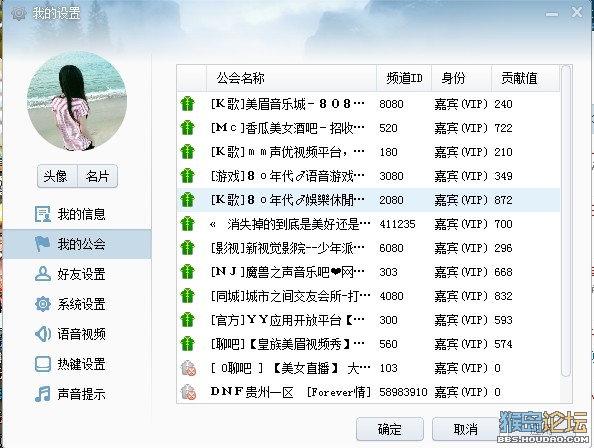Click channel ID 8080

pos(391,104)
